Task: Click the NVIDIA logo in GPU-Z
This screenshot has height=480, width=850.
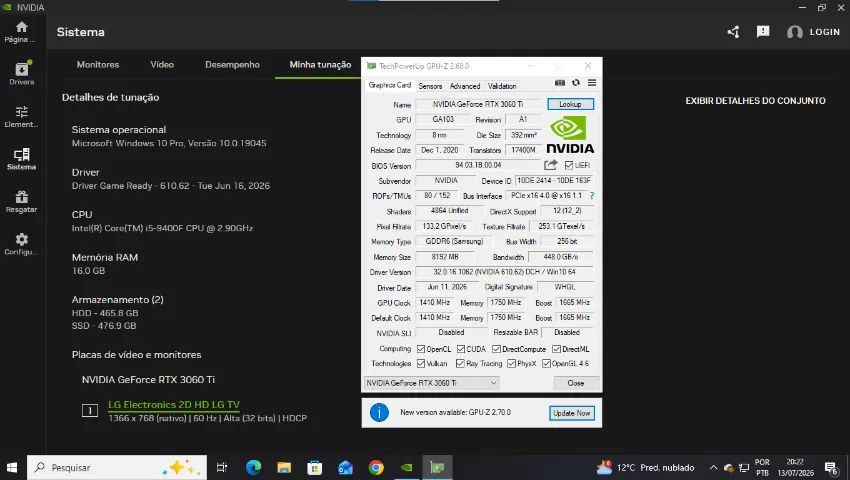Action: (570, 135)
